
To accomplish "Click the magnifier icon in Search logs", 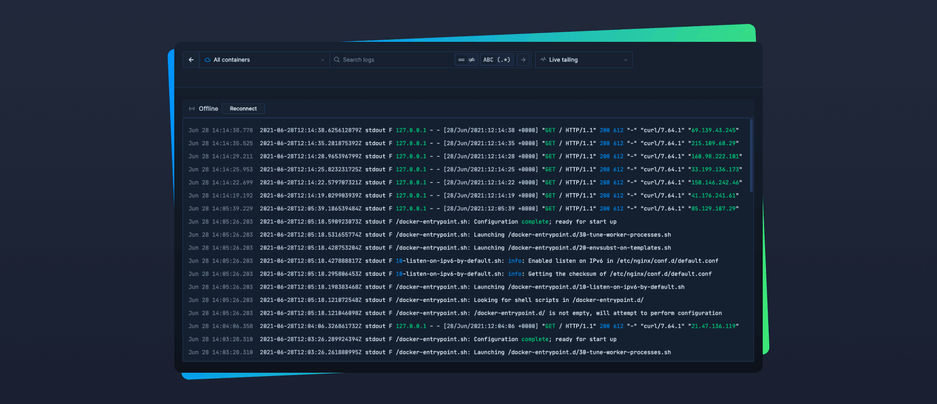I will pyautogui.click(x=337, y=60).
